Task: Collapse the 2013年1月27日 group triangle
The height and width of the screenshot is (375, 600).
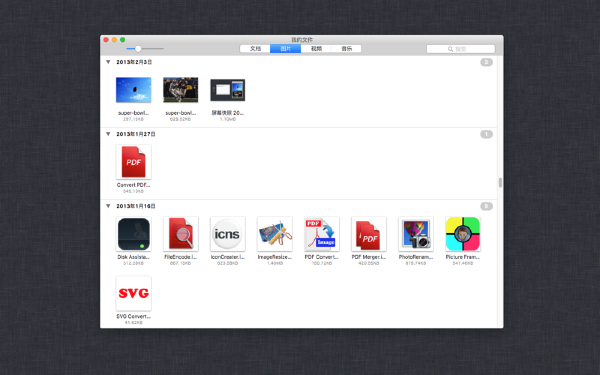Action: 108,134
